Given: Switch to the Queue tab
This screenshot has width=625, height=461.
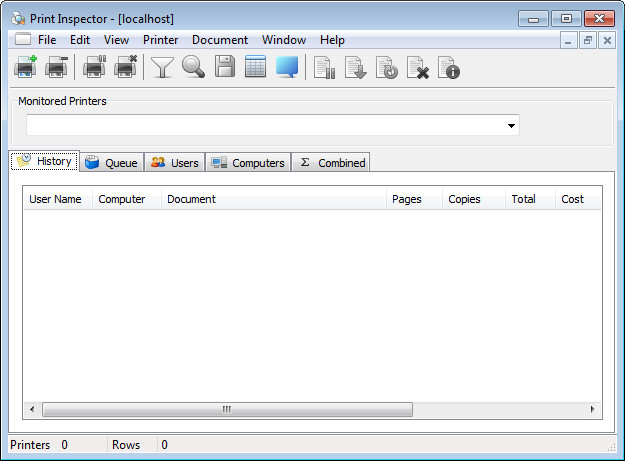Looking at the screenshot, I should [x=112, y=163].
